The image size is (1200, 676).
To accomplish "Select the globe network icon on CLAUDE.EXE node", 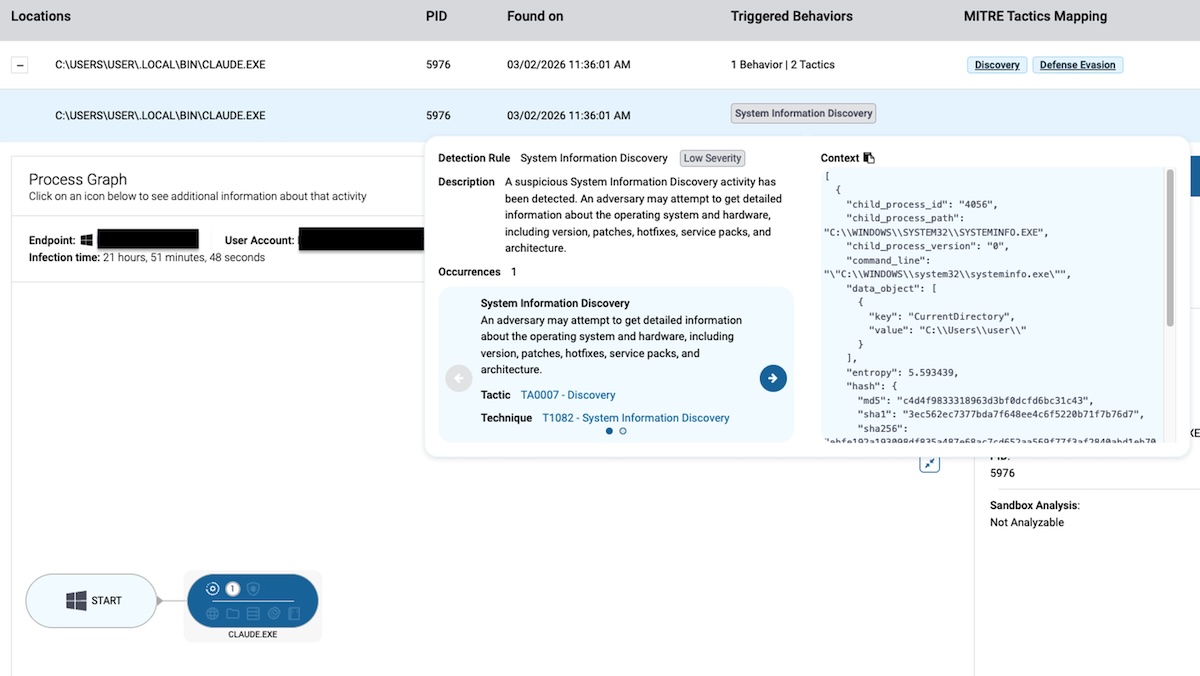I will (x=214, y=613).
